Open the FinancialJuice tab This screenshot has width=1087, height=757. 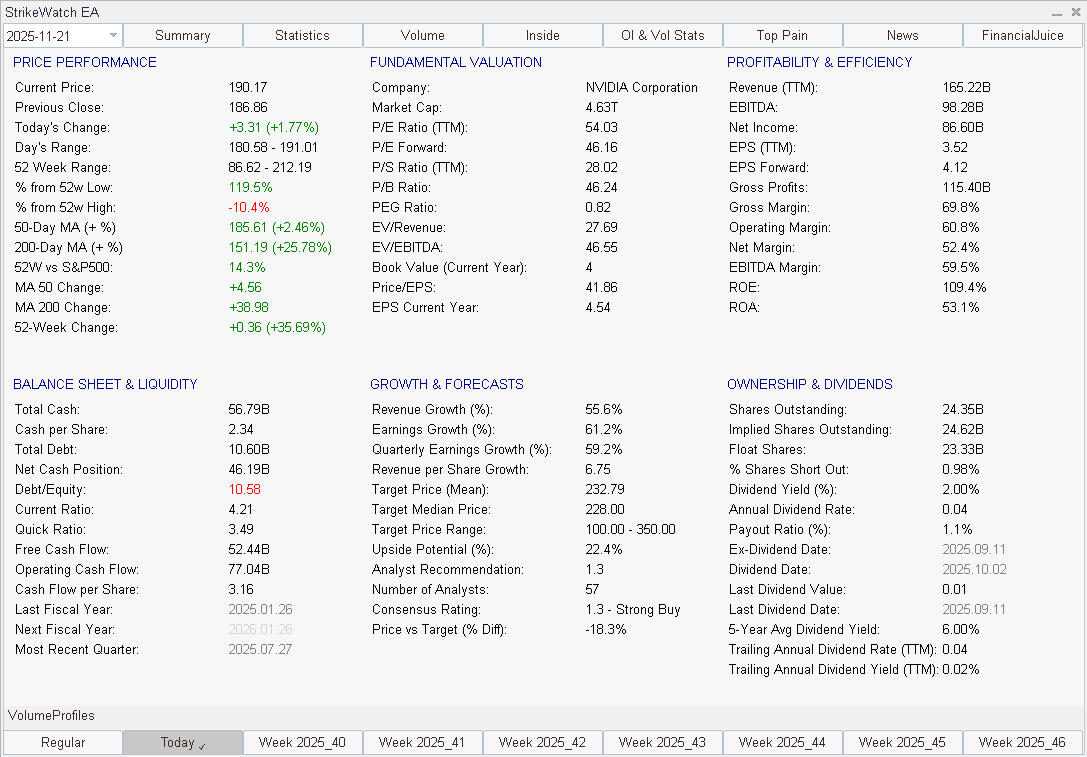[1022, 34]
